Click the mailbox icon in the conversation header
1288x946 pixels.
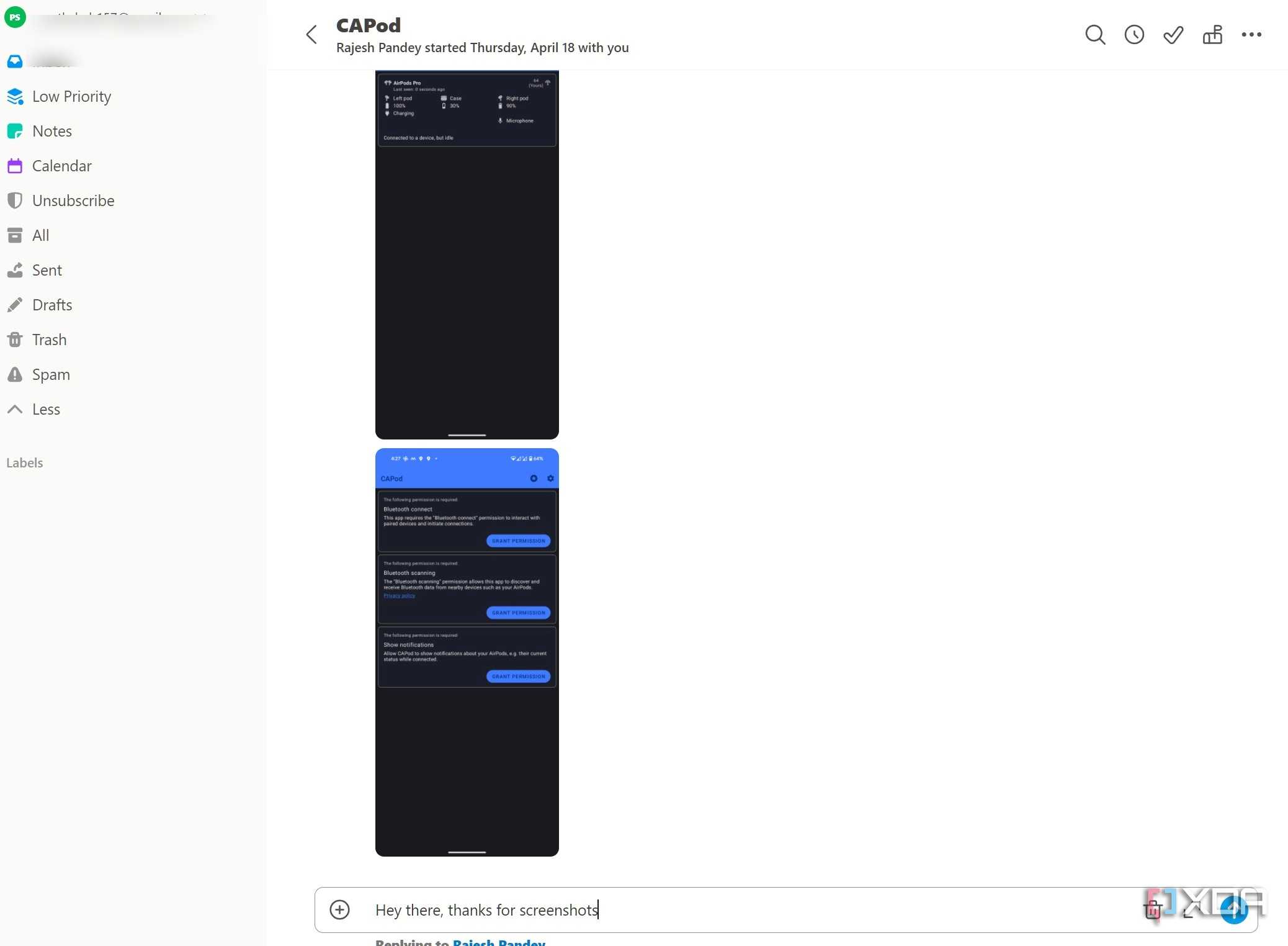coord(1212,35)
